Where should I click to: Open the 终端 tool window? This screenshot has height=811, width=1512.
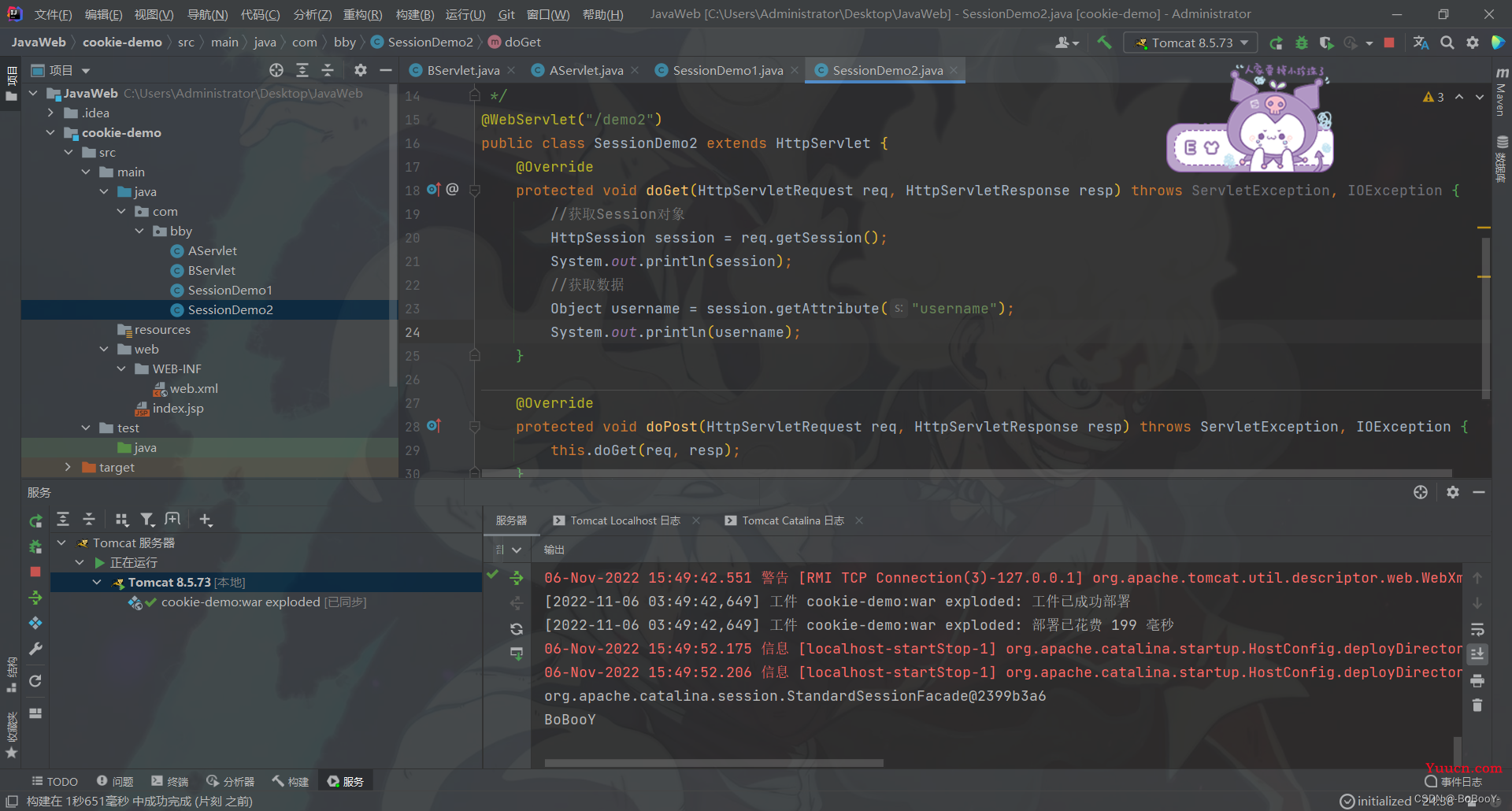pyautogui.click(x=169, y=781)
